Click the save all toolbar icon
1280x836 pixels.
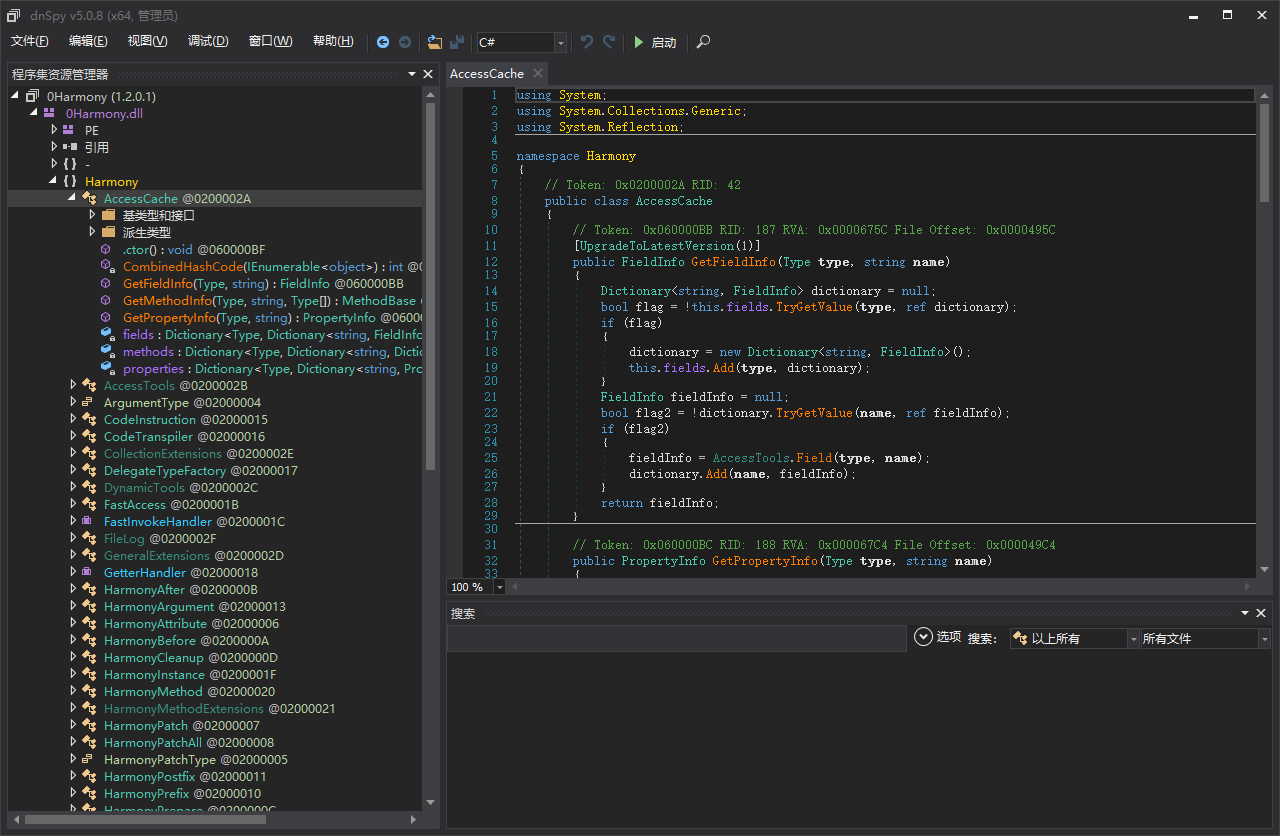click(457, 42)
